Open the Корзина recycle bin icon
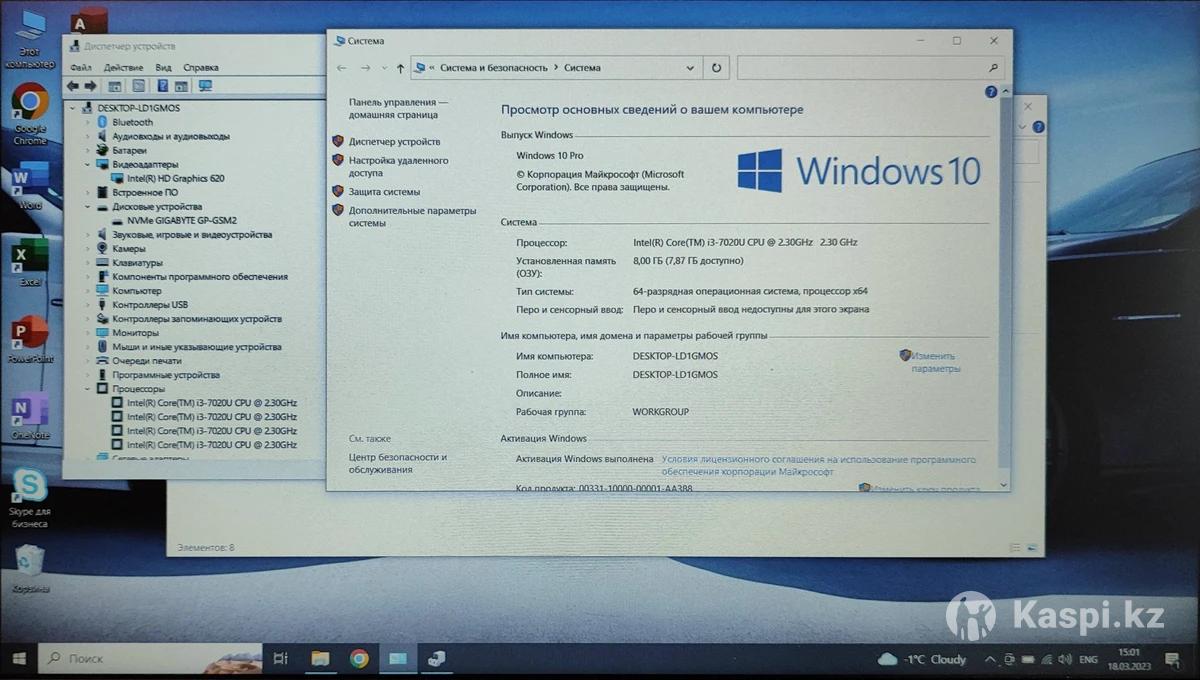Screen dimensions: 1200x680 click(x=30, y=568)
